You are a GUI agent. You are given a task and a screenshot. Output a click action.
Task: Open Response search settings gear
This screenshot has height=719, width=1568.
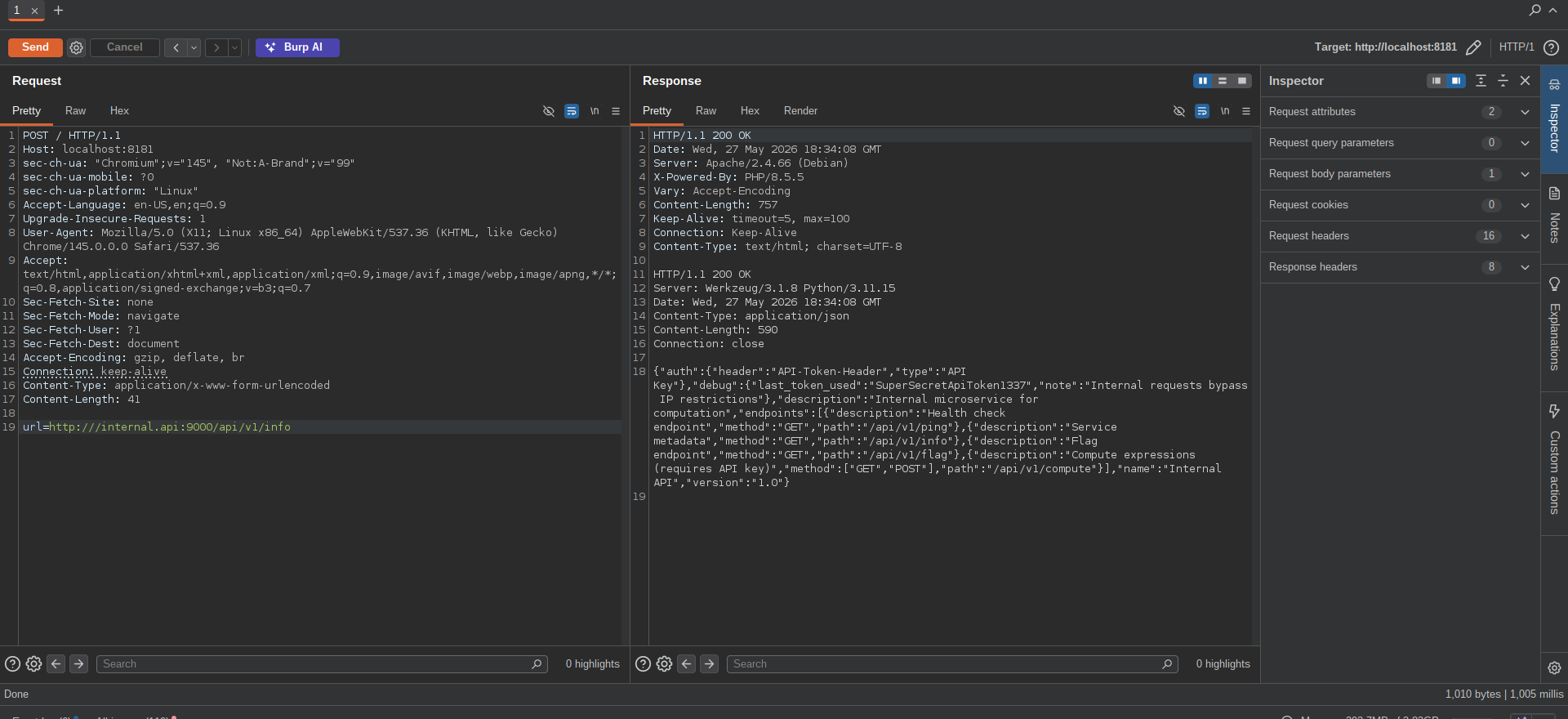(x=664, y=664)
